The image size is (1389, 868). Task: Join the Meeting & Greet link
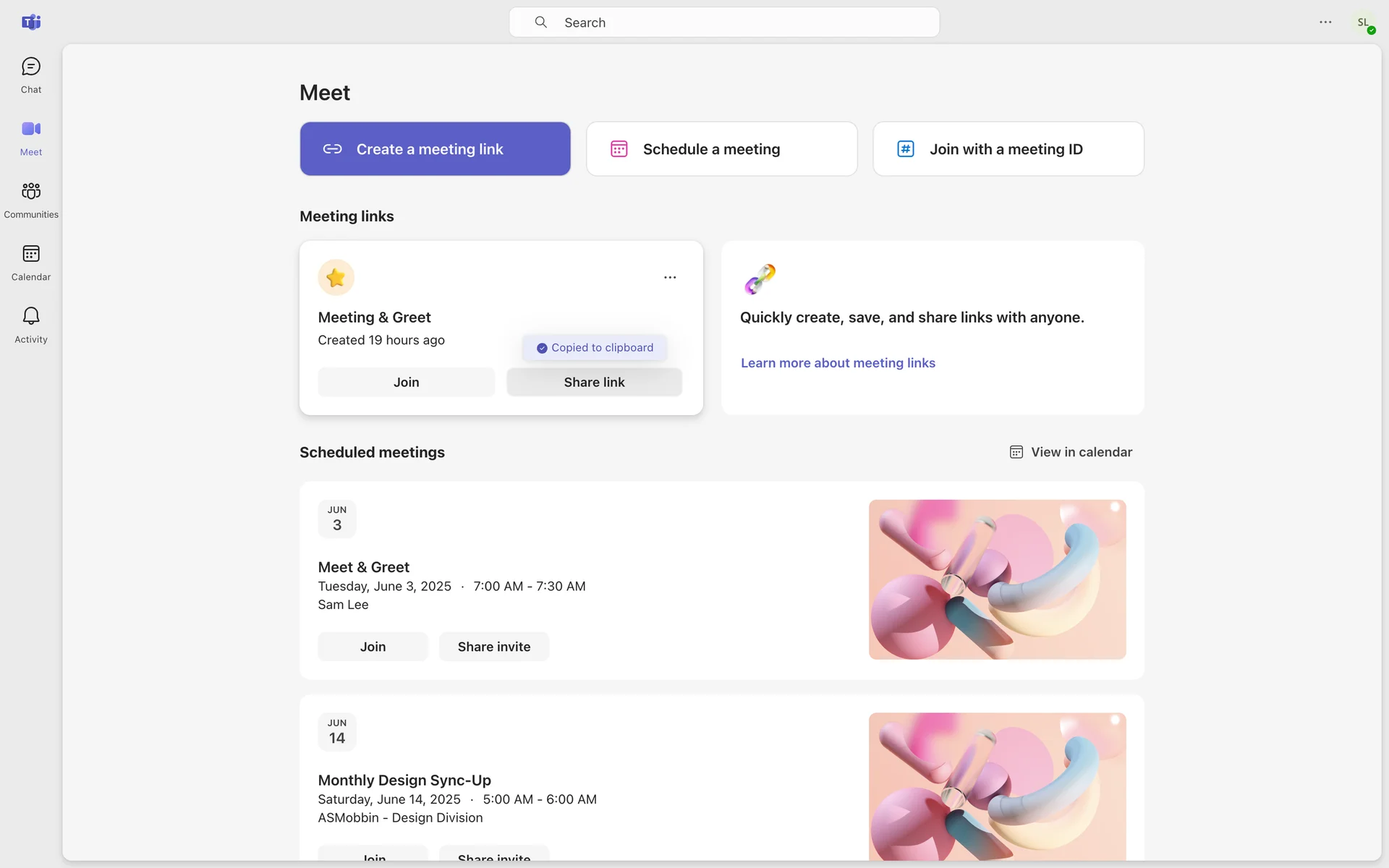(406, 382)
